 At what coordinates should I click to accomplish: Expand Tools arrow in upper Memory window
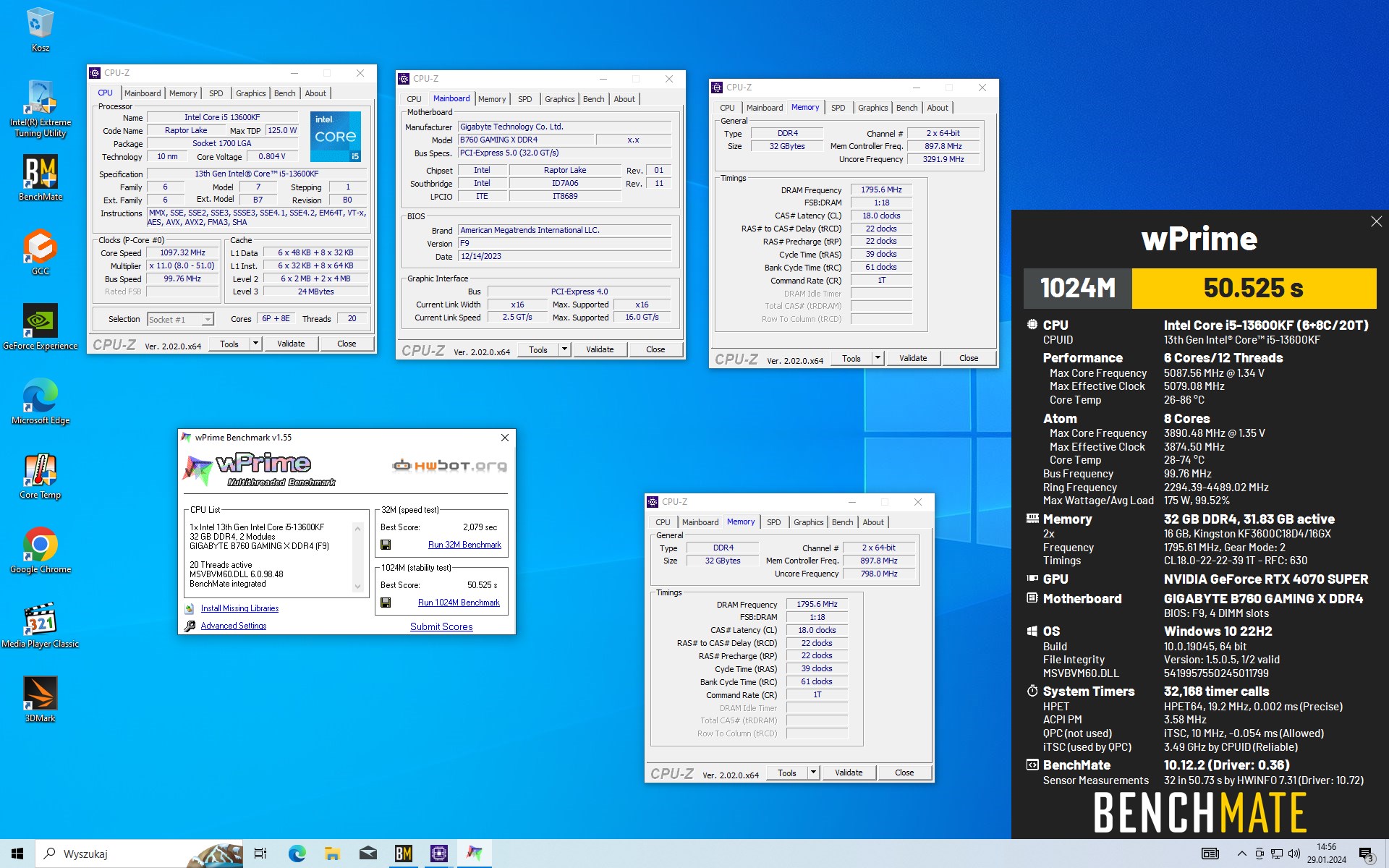pos(878,358)
